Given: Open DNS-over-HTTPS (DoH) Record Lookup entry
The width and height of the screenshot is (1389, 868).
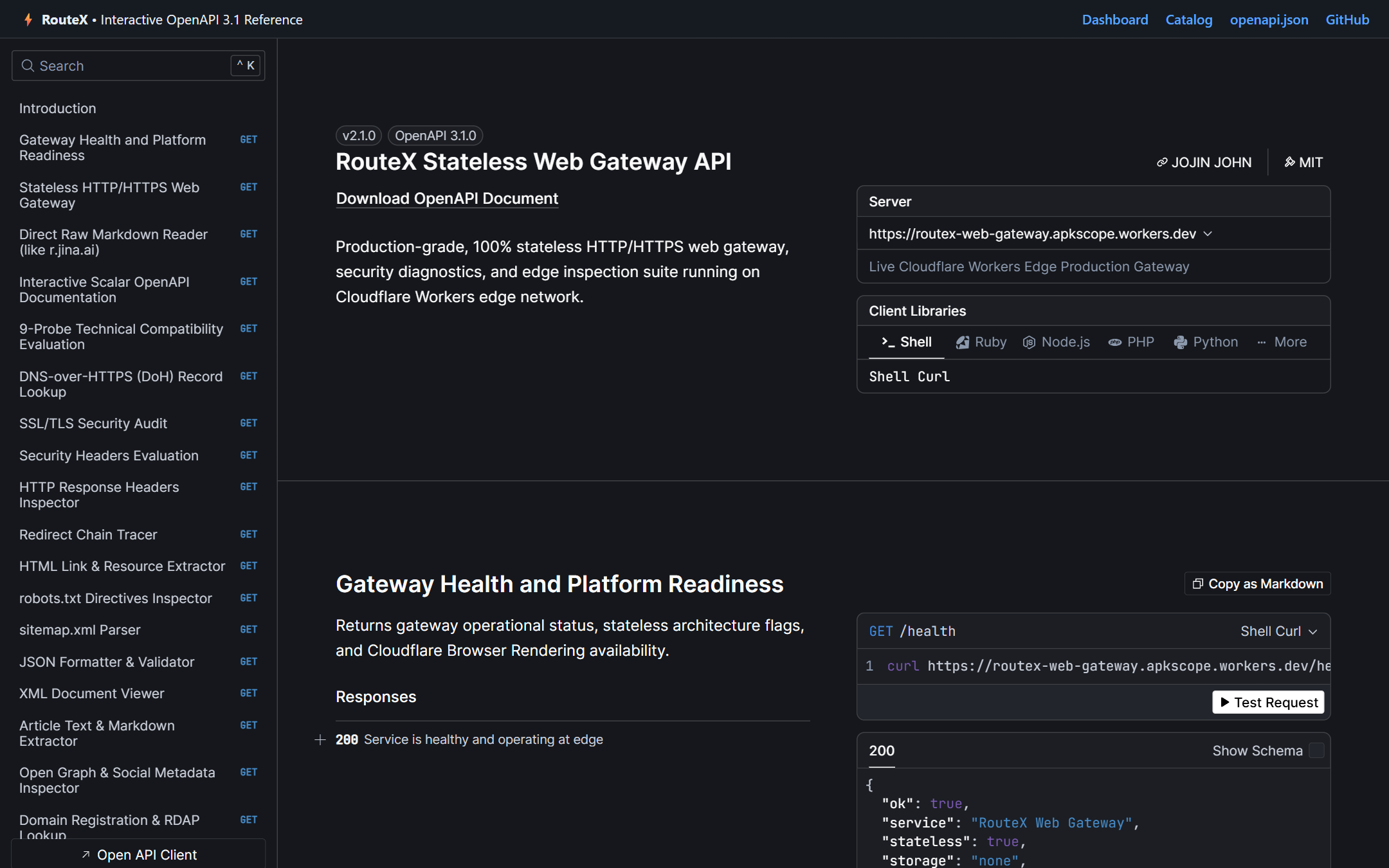Looking at the screenshot, I should [138, 384].
